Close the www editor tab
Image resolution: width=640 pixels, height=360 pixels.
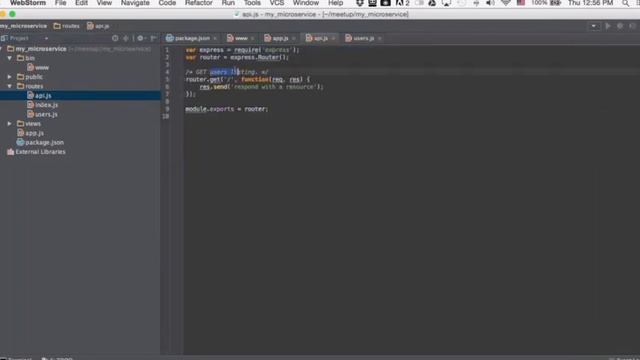pos(252,38)
